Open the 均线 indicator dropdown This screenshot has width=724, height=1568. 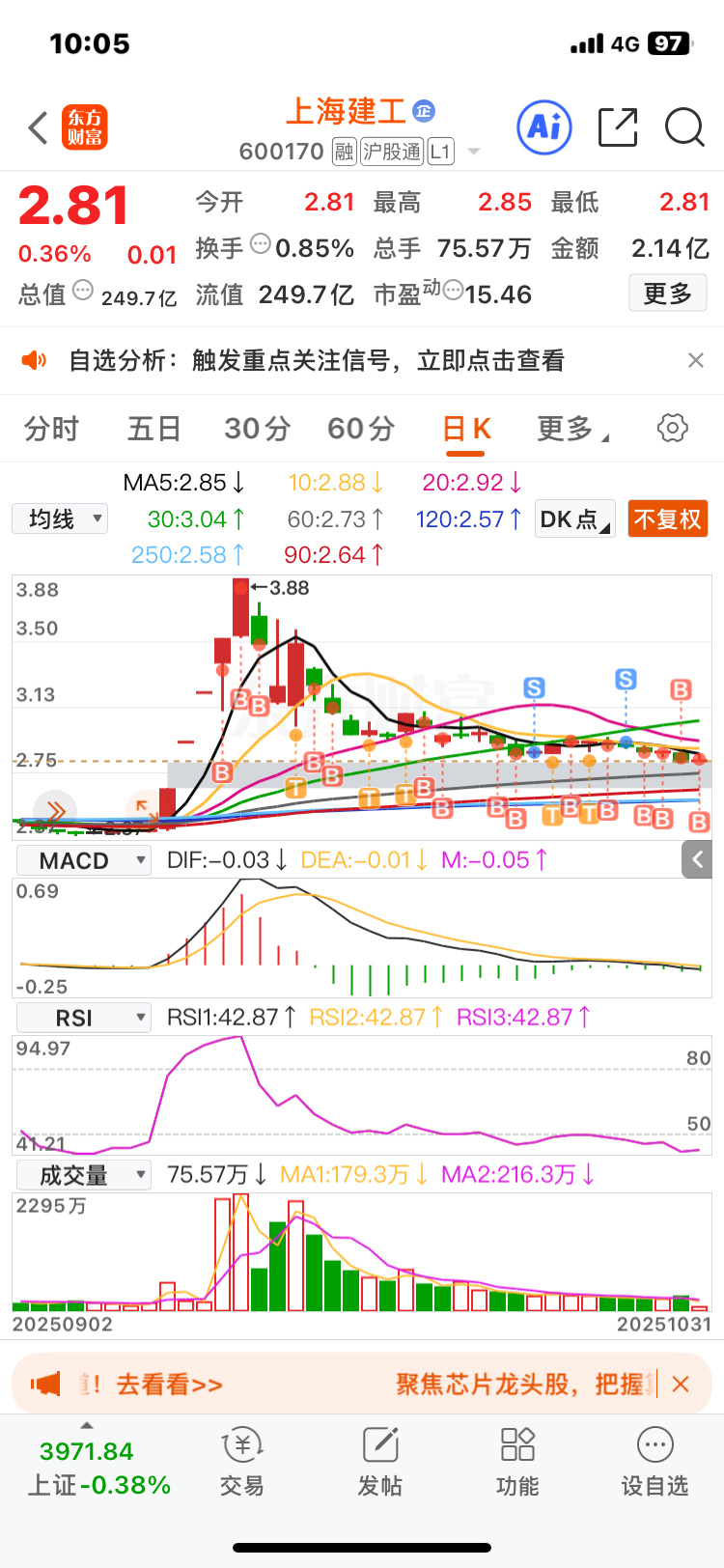60,519
